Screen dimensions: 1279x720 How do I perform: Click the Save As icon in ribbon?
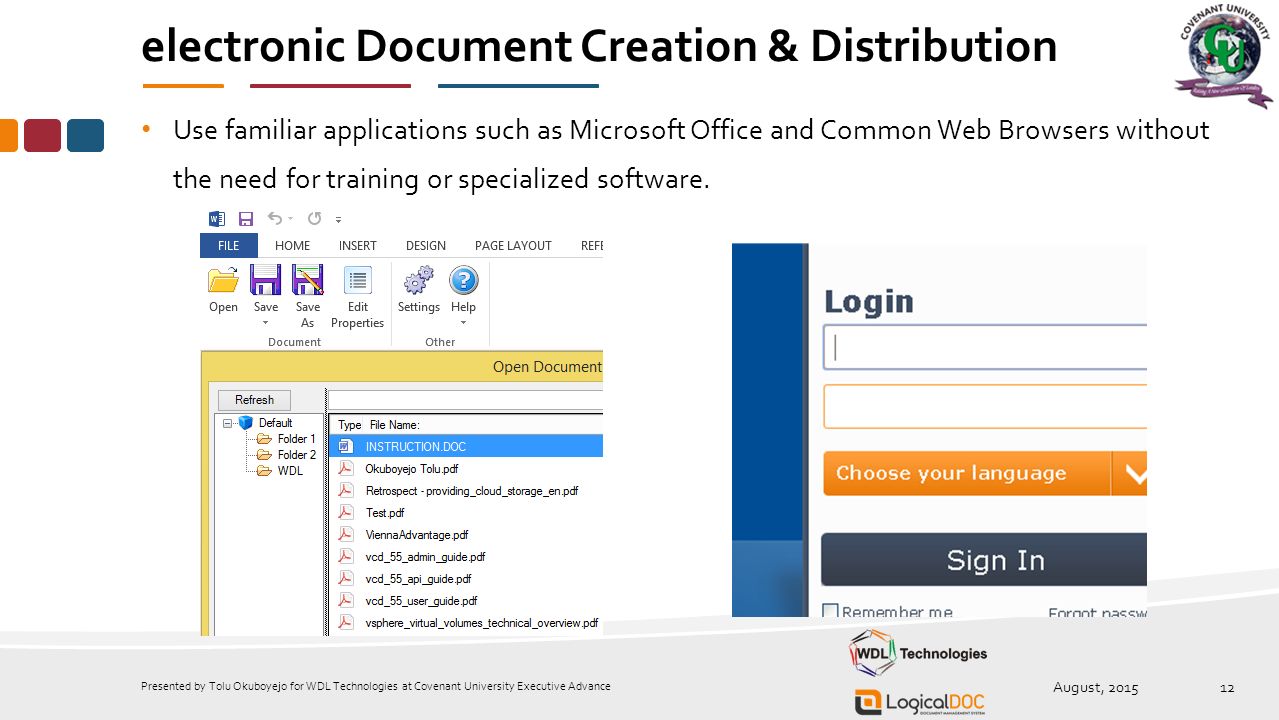click(308, 280)
